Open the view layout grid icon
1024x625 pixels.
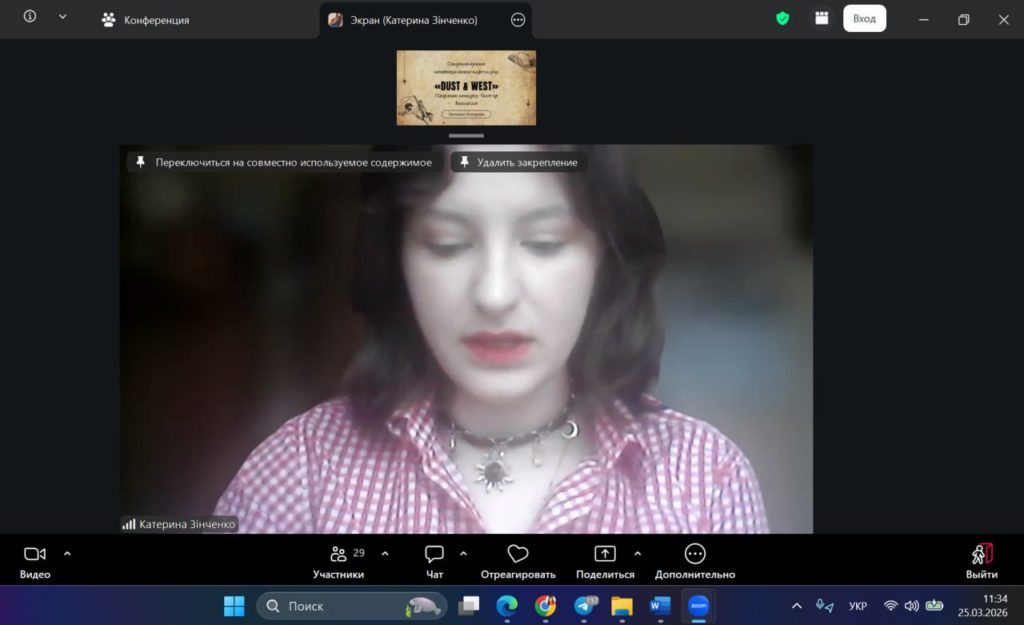821,19
